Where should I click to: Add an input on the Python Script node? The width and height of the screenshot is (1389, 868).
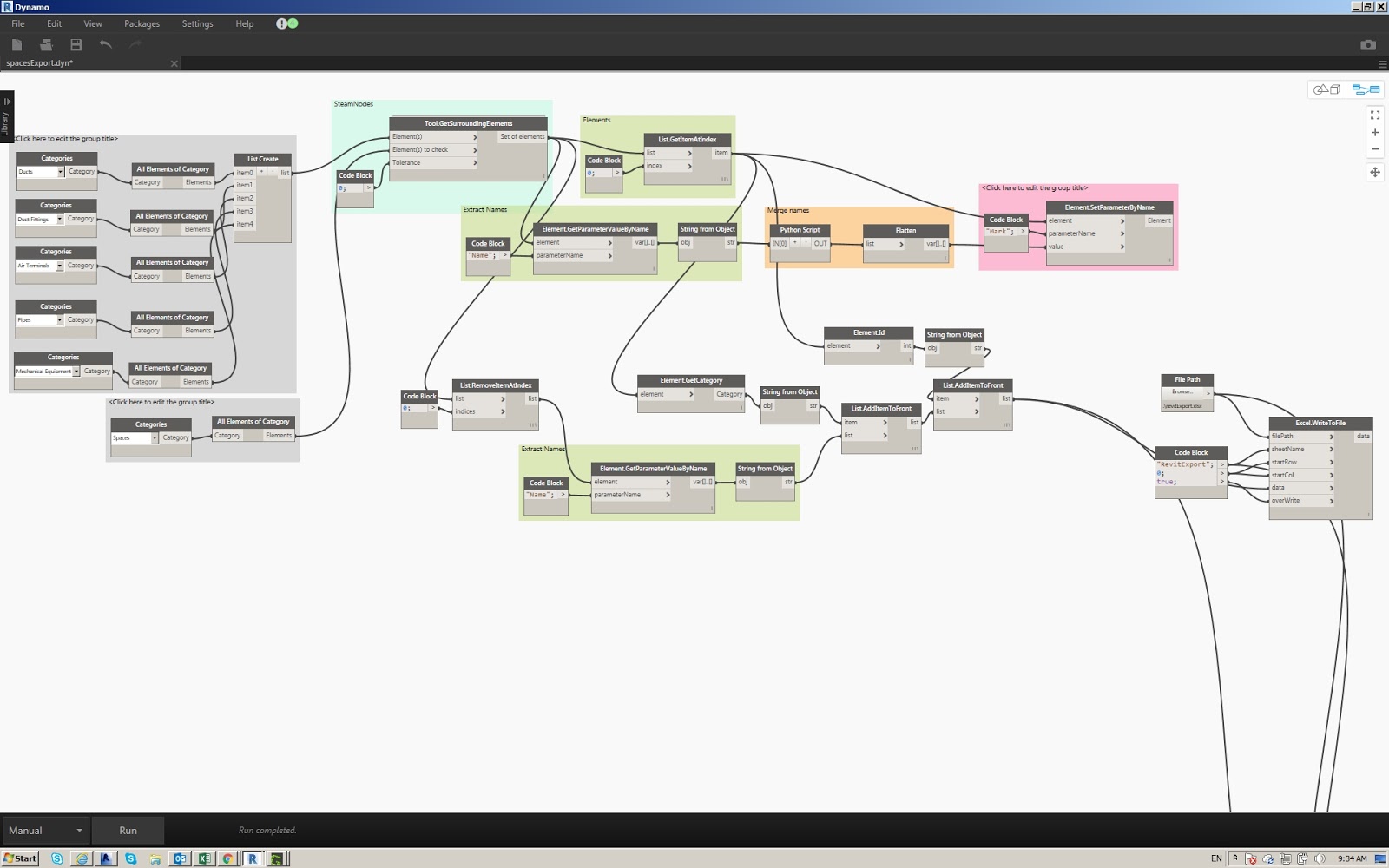[x=795, y=244]
